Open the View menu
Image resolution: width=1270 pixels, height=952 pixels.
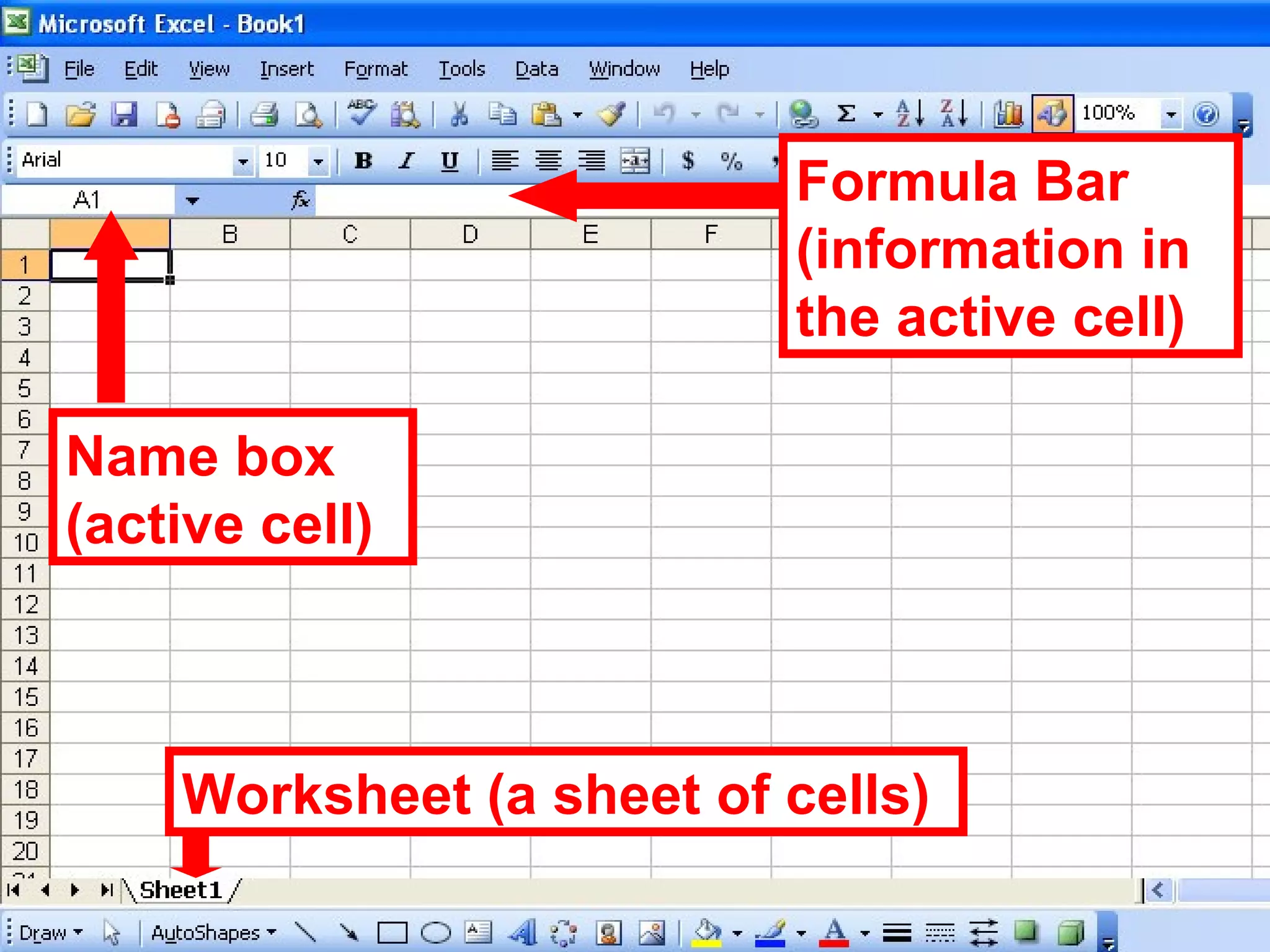tap(209, 68)
